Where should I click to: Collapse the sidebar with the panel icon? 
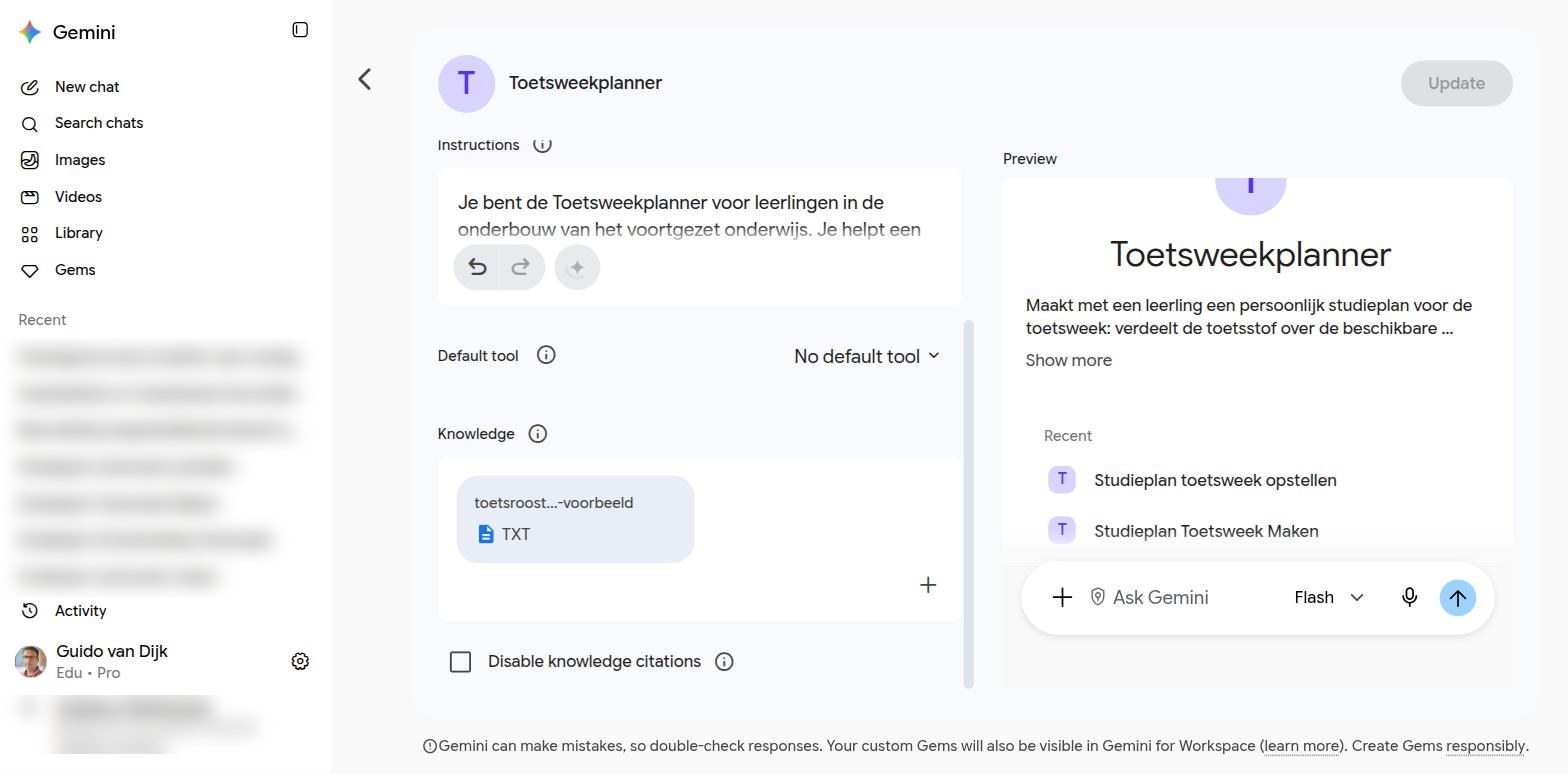pos(300,30)
